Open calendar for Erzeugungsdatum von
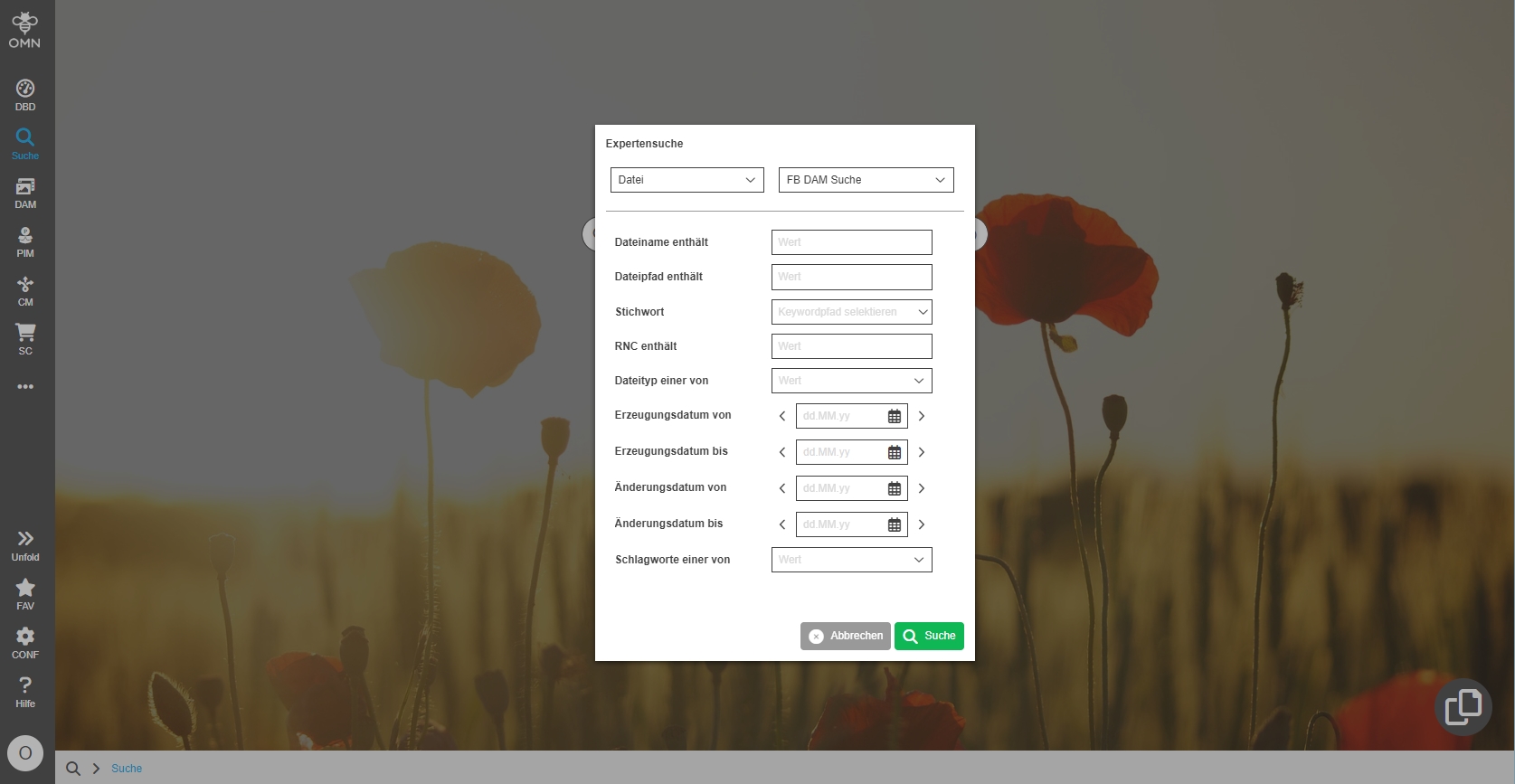The width and height of the screenshot is (1515, 784). (x=895, y=416)
